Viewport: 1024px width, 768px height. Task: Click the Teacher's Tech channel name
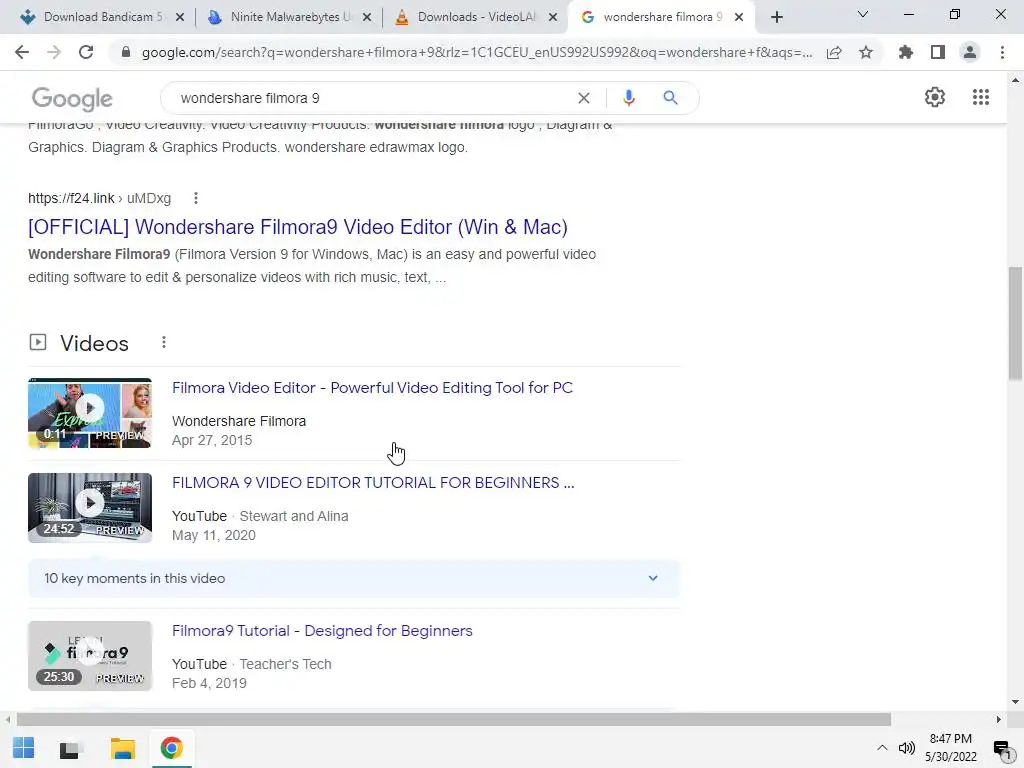(x=285, y=664)
